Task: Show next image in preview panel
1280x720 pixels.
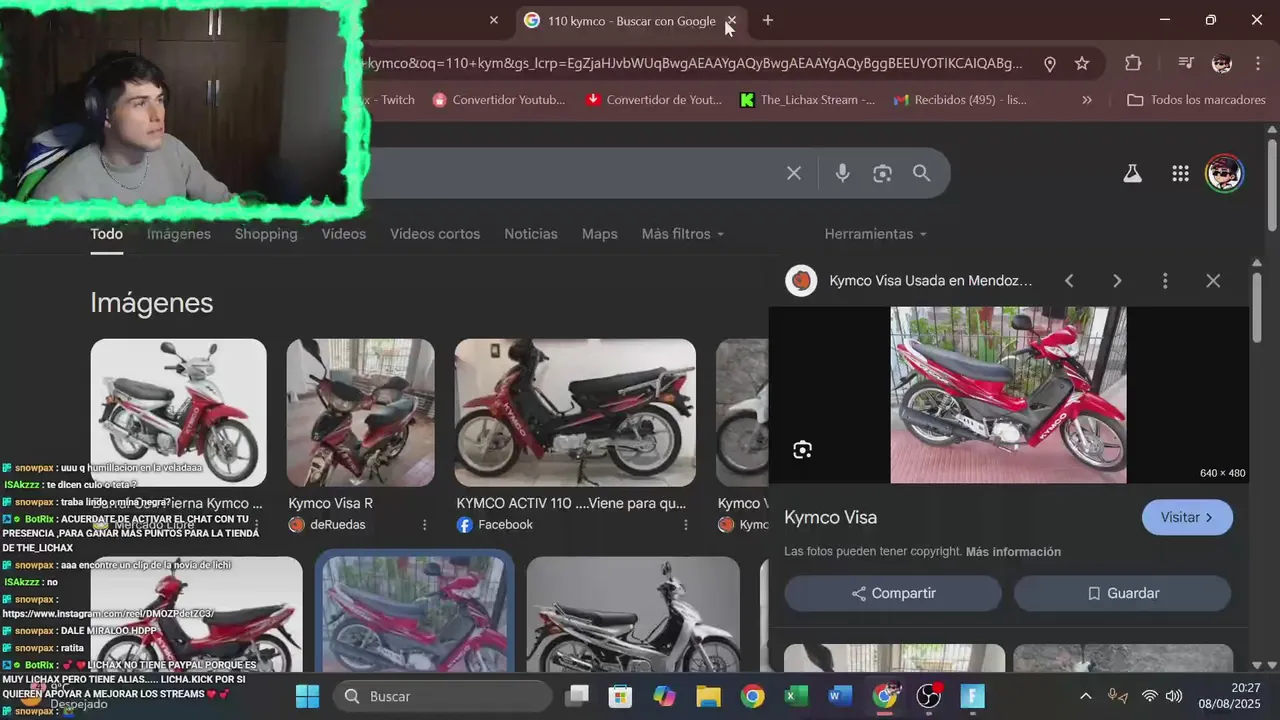Action: [1117, 281]
